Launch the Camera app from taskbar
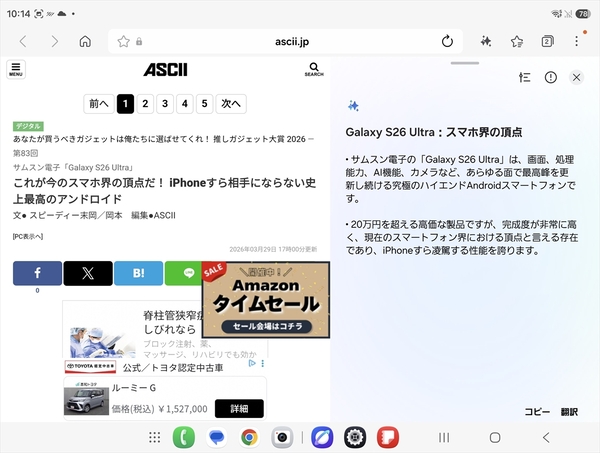The height and width of the screenshot is (453, 600). tap(282, 437)
